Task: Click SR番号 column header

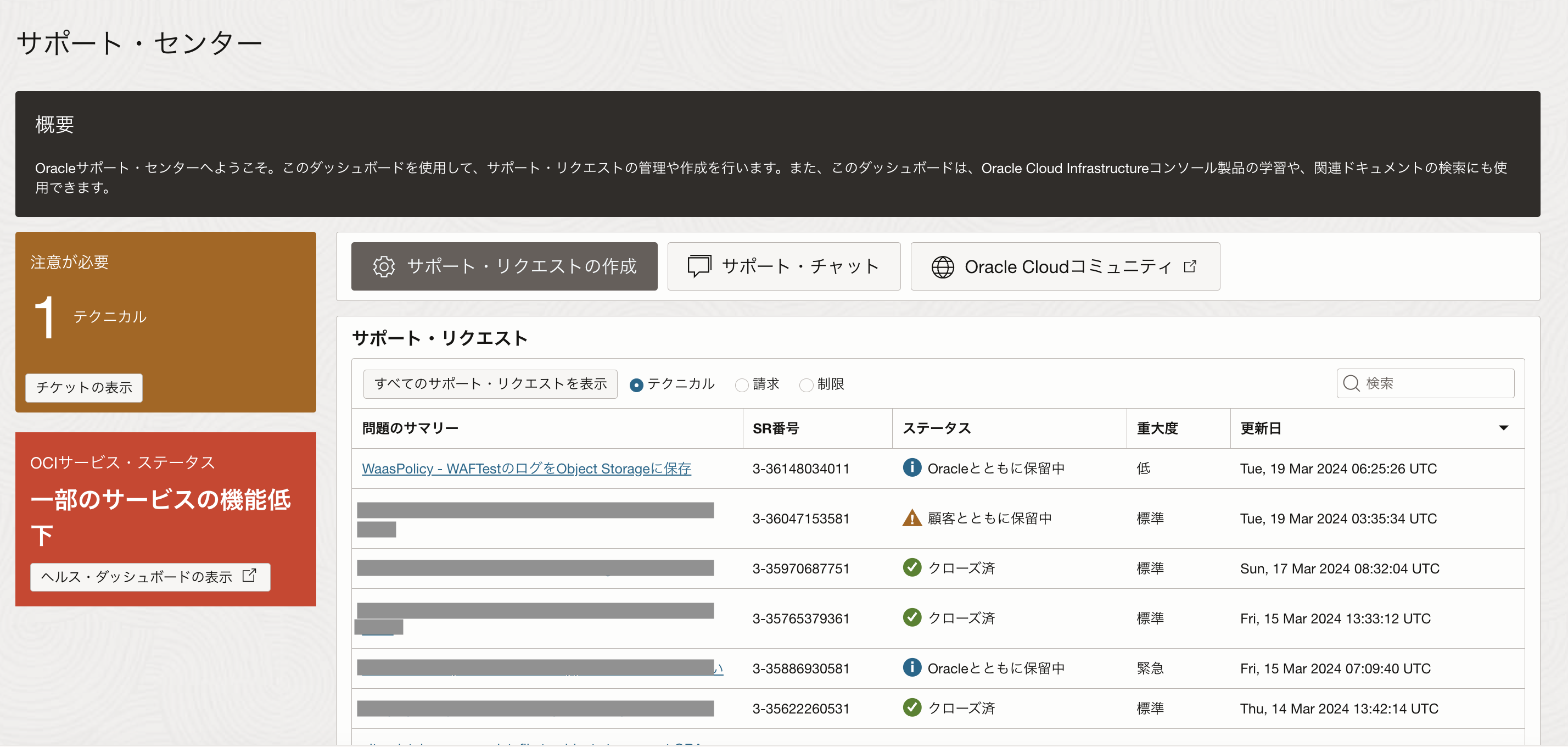Action: coord(775,428)
